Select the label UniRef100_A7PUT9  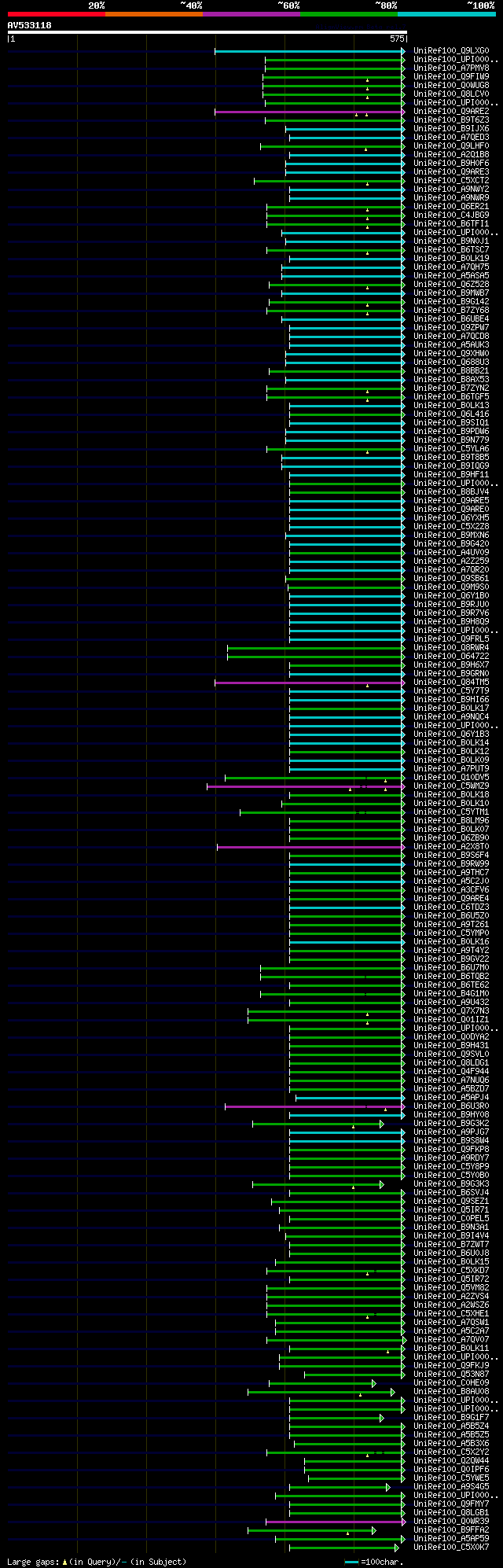451,769
